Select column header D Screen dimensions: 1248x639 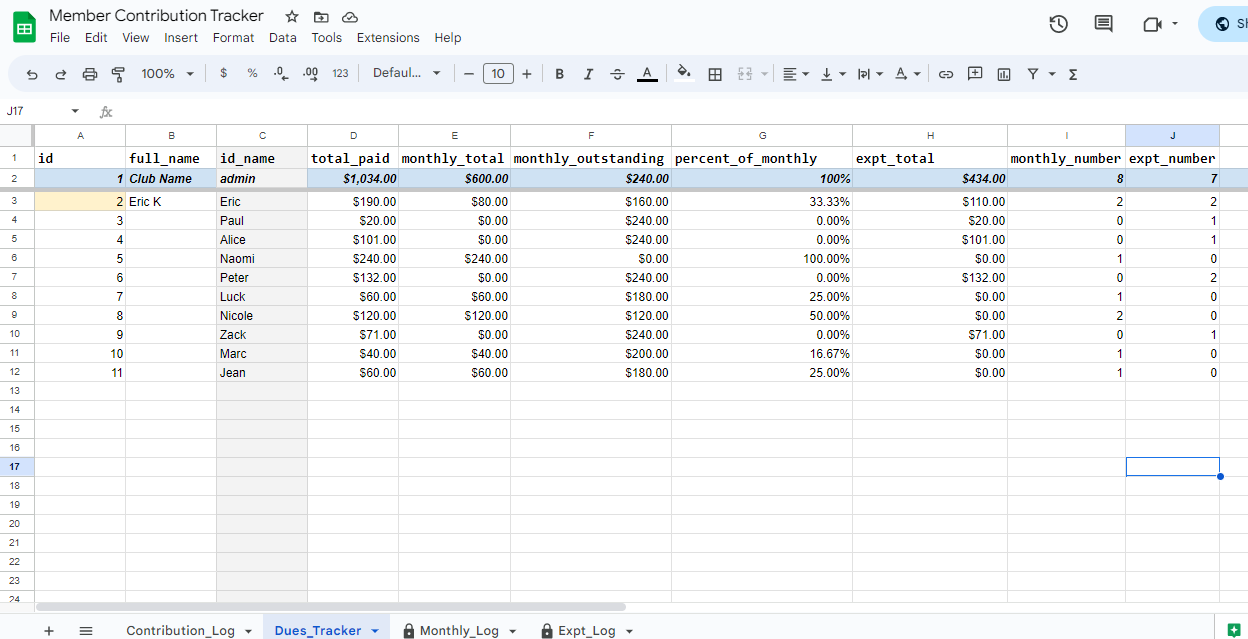click(353, 135)
